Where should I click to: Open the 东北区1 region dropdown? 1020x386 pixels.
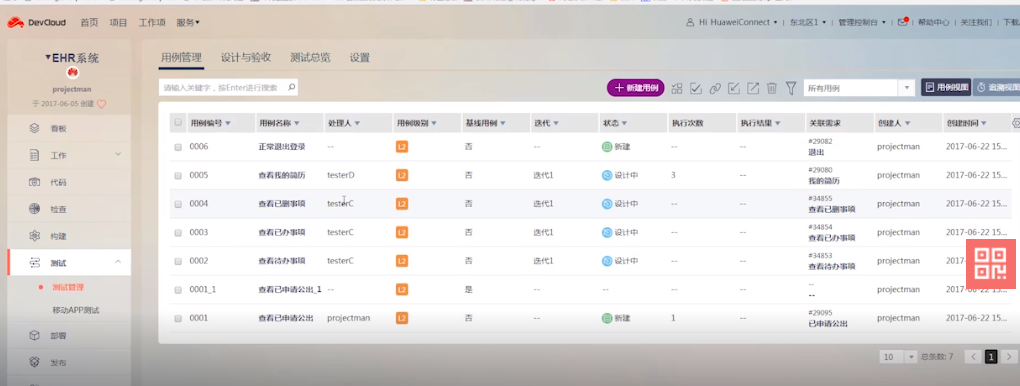807,22
